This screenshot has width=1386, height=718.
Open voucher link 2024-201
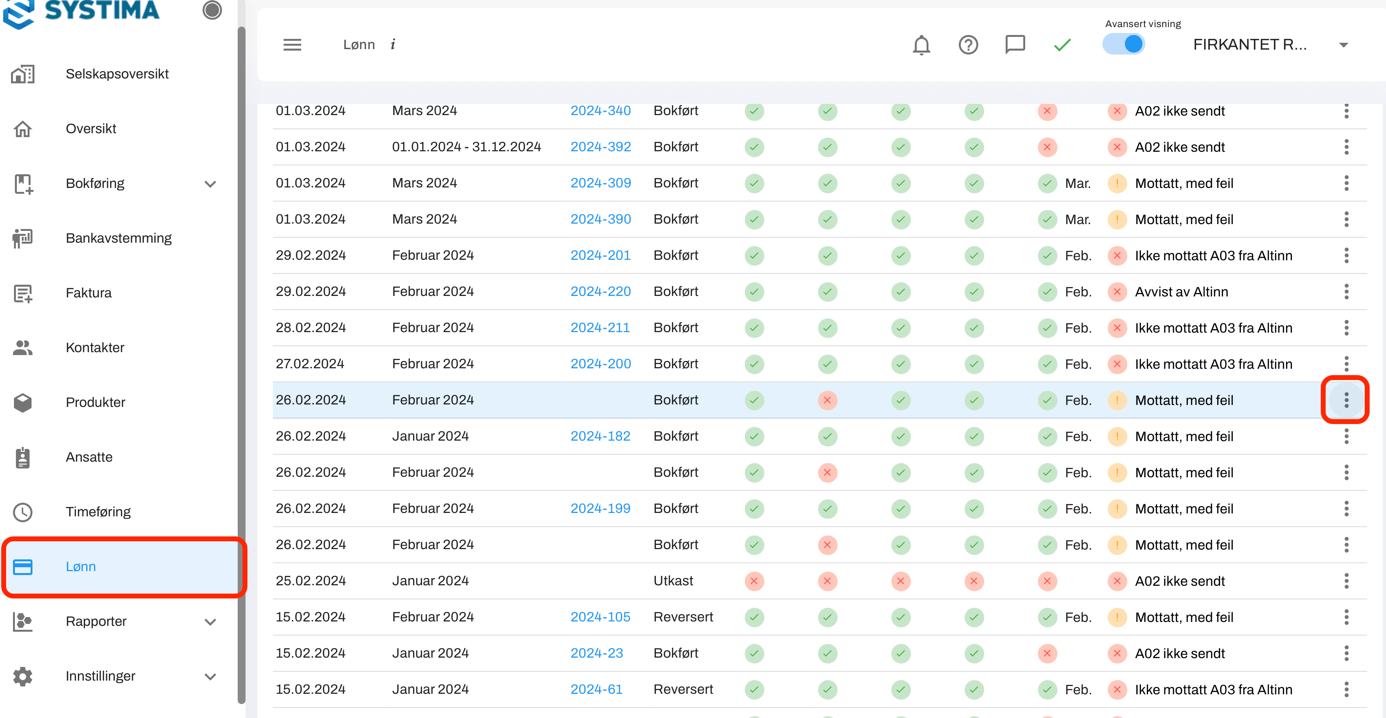(600, 255)
